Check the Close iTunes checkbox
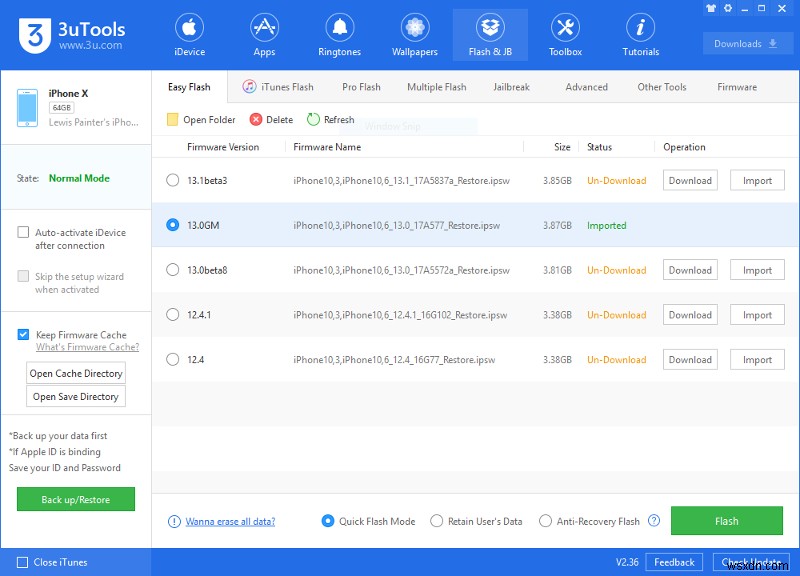Viewport: 800px width, 576px height. point(22,562)
